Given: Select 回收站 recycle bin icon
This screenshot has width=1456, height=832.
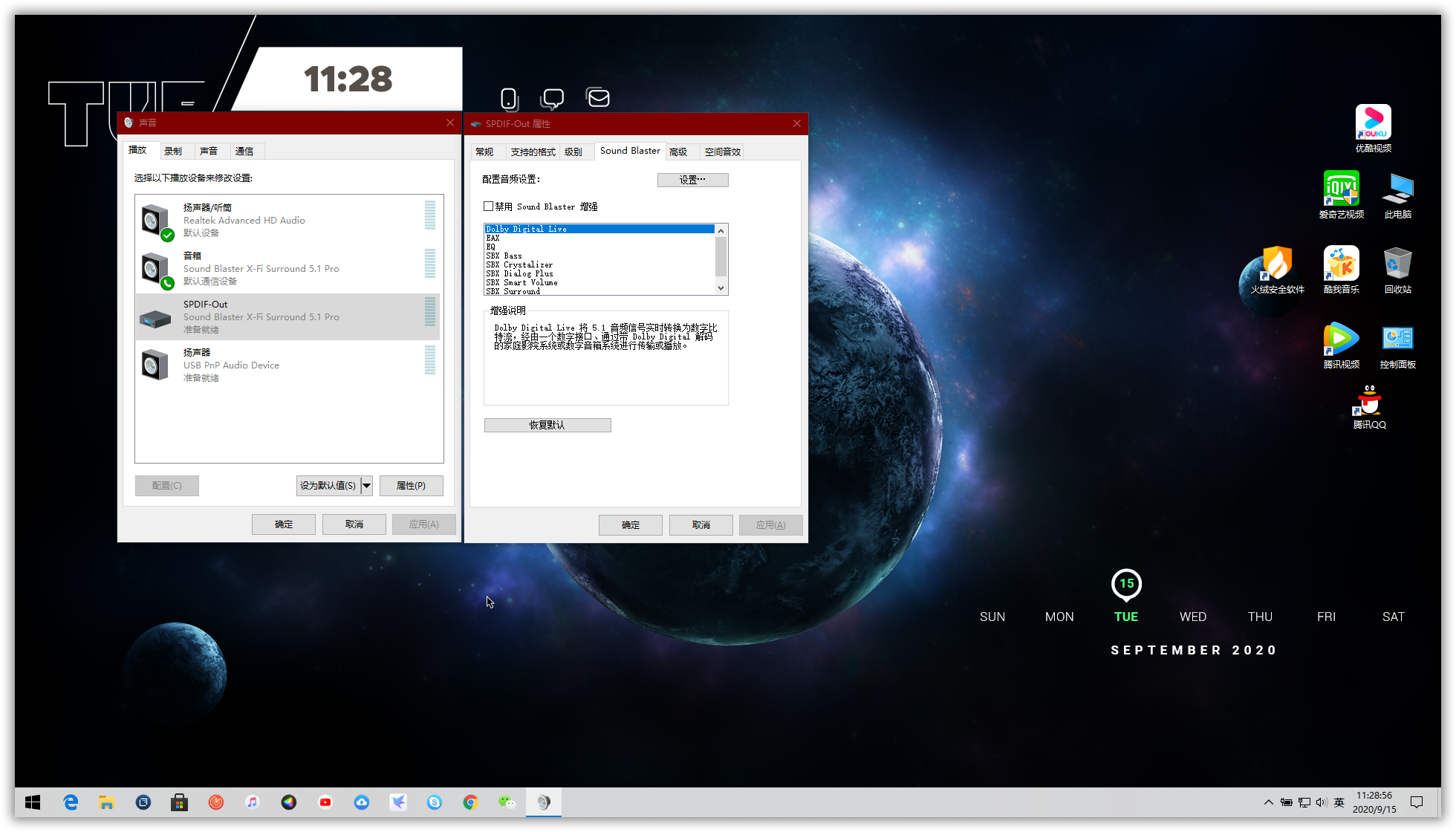Looking at the screenshot, I should [1397, 270].
